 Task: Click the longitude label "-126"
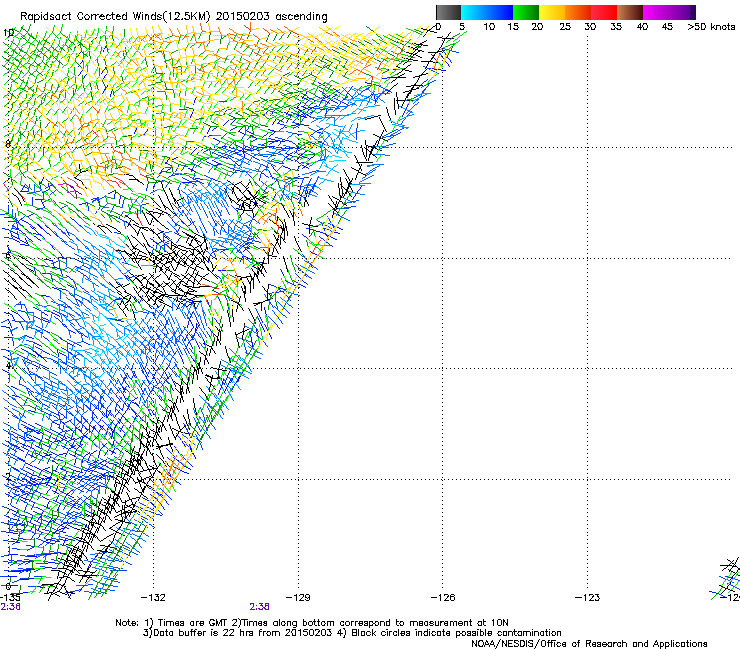point(443,598)
